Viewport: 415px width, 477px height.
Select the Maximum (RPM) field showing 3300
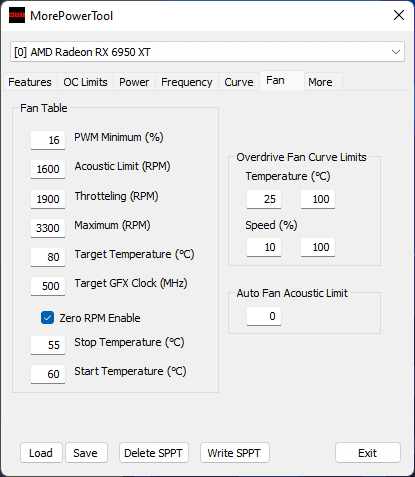pyautogui.click(x=48, y=228)
